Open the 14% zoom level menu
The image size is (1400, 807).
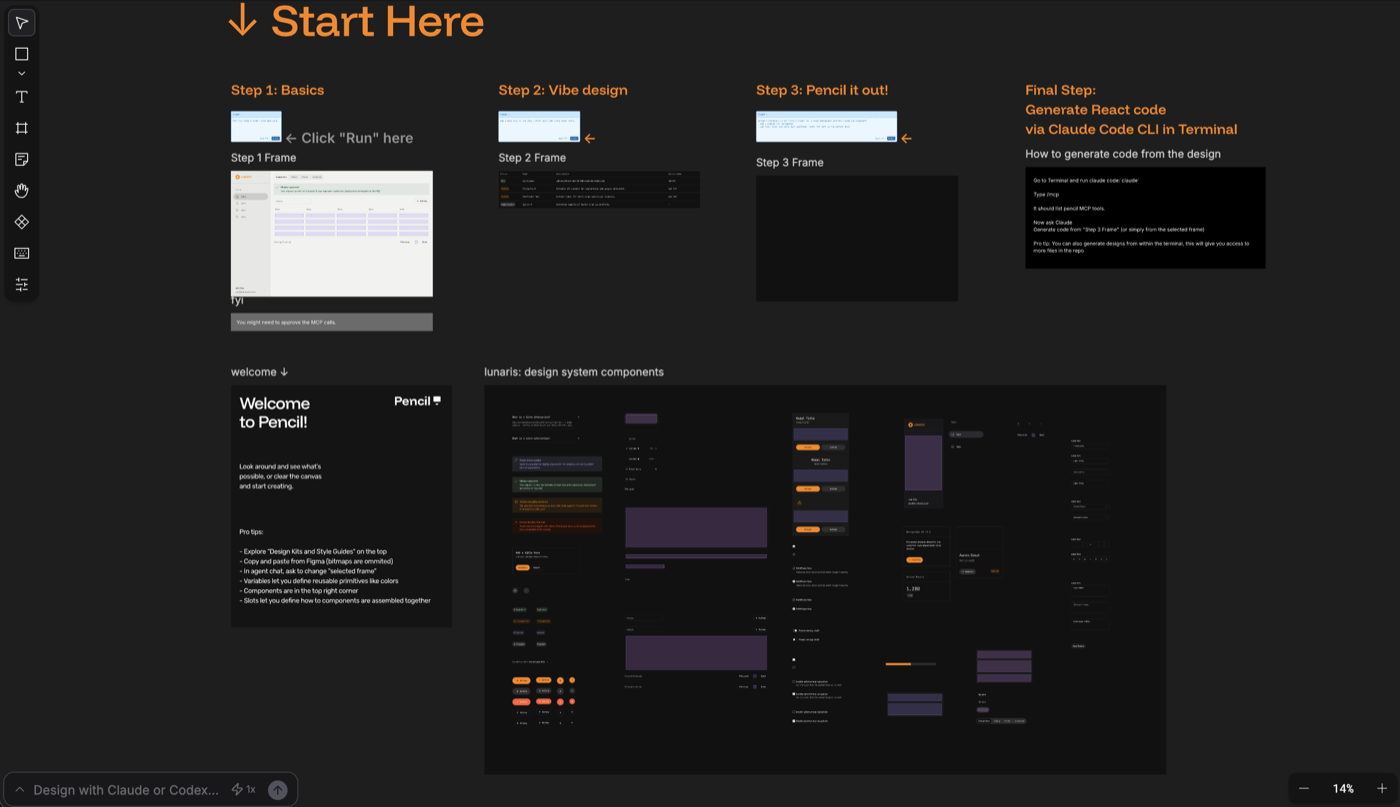click(1343, 789)
